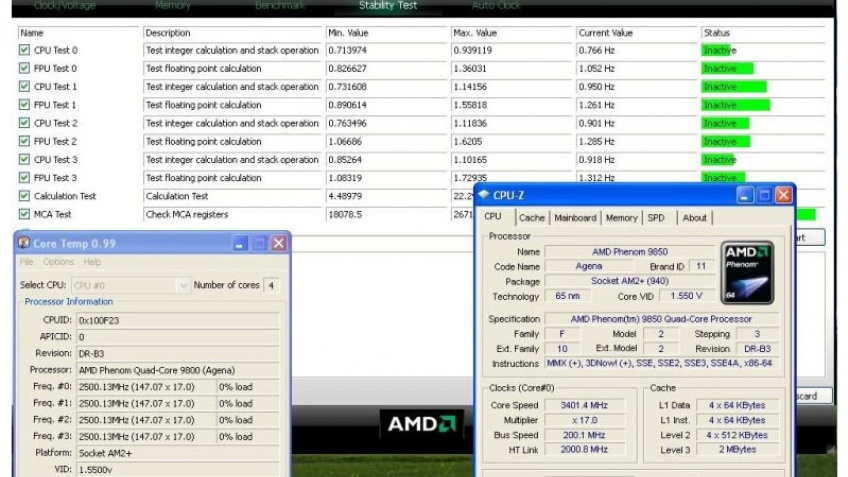Click the CPUID value 0x100F23

coord(178,320)
